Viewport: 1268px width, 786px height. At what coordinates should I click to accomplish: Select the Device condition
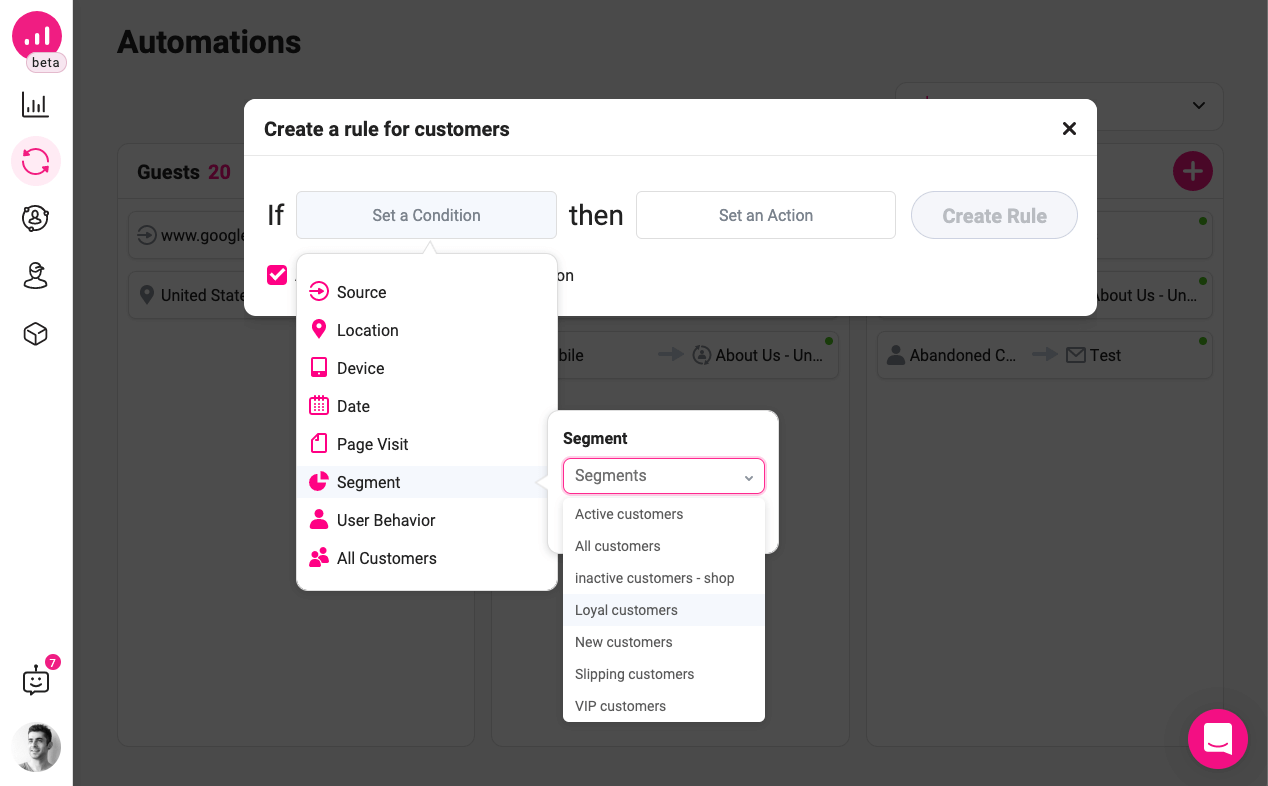427,368
